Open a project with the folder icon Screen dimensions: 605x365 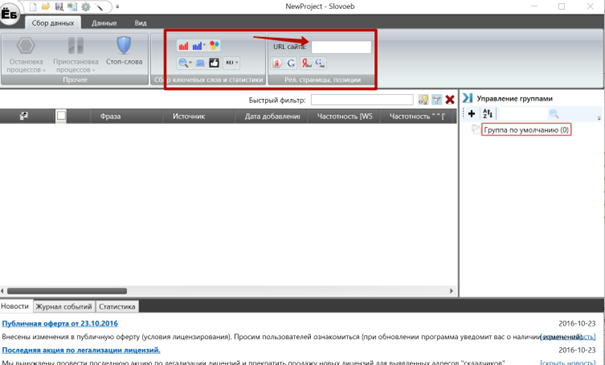pos(46,7)
